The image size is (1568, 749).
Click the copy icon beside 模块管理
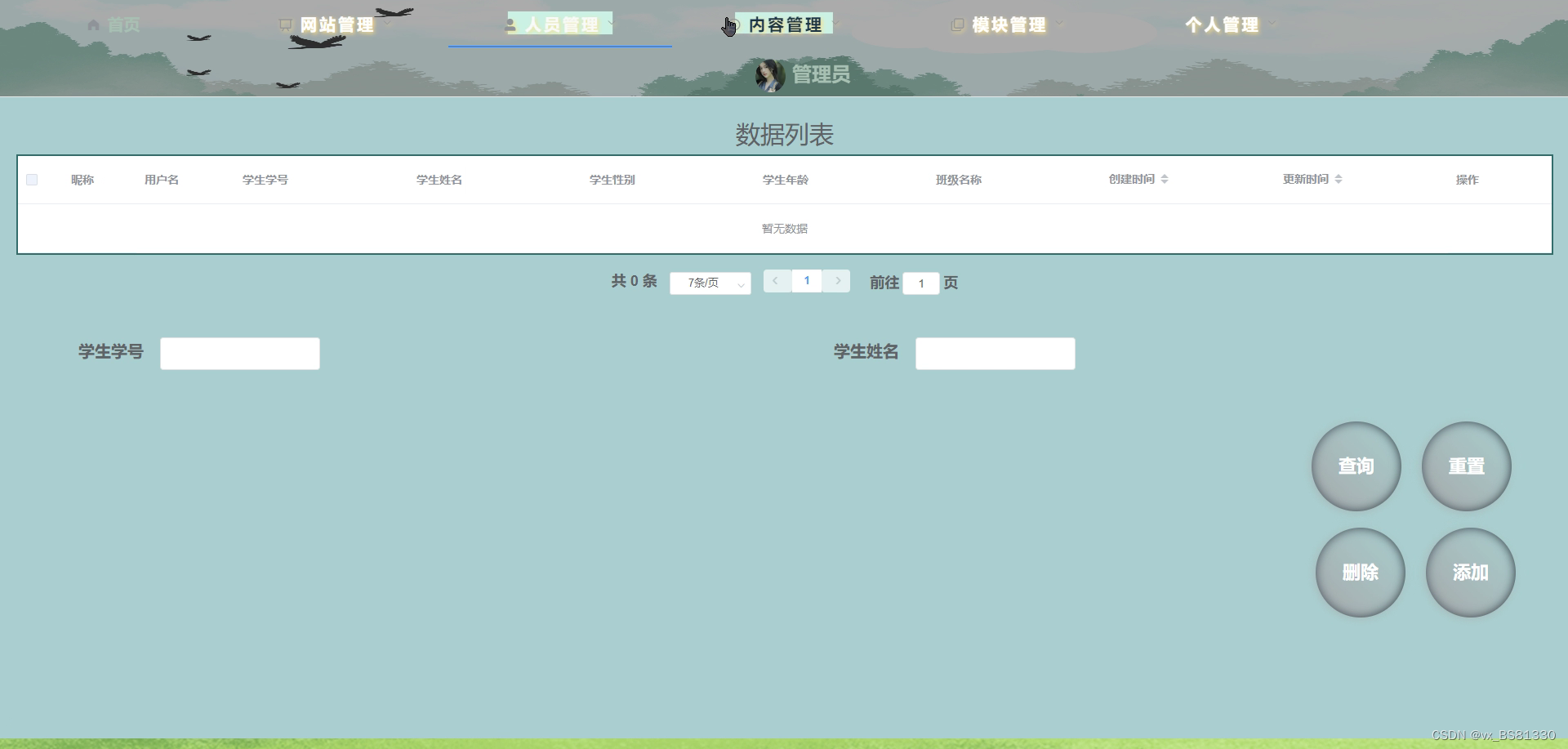click(x=958, y=25)
